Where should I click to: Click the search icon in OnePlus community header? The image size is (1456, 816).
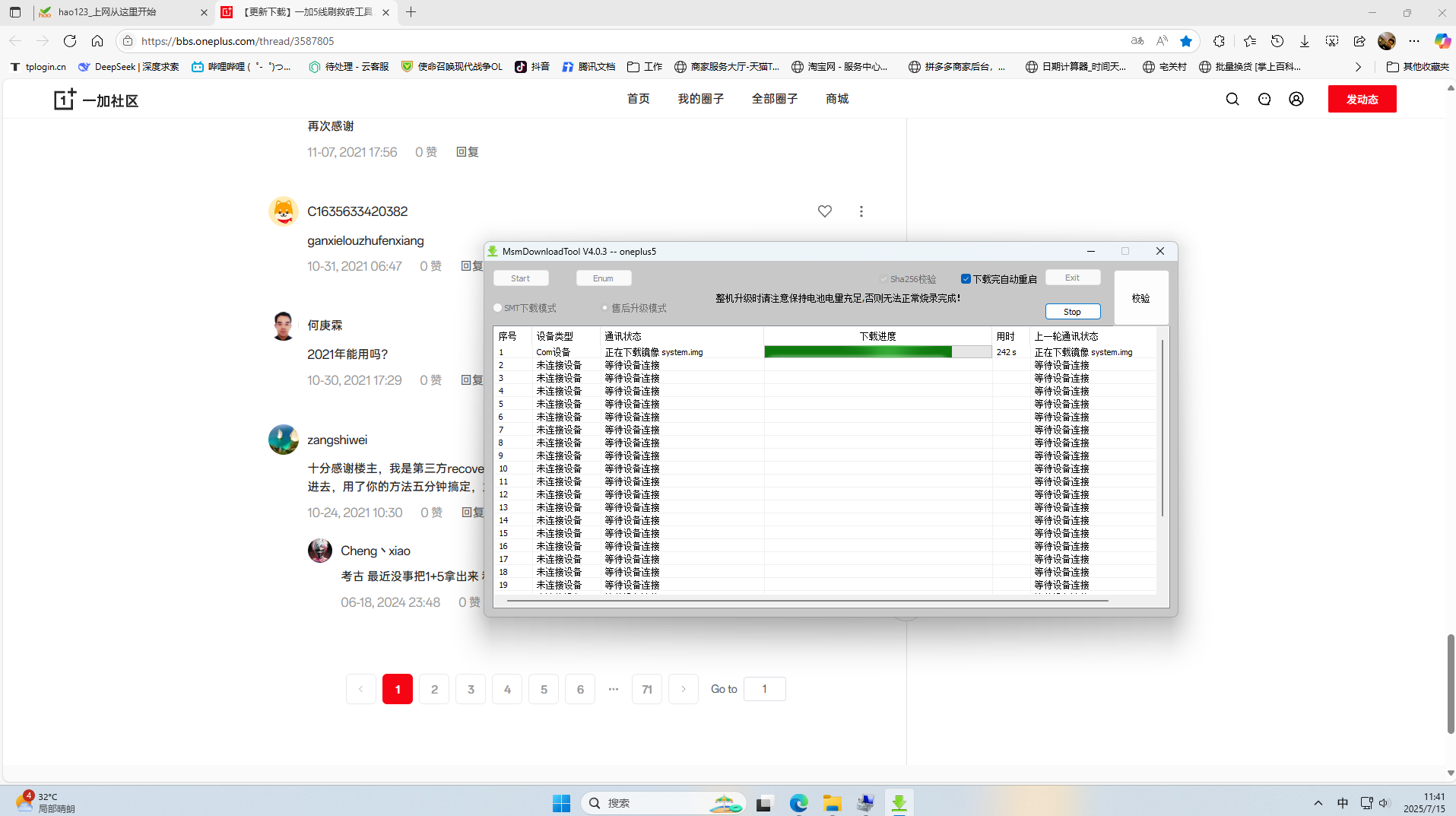[1232, 99]
